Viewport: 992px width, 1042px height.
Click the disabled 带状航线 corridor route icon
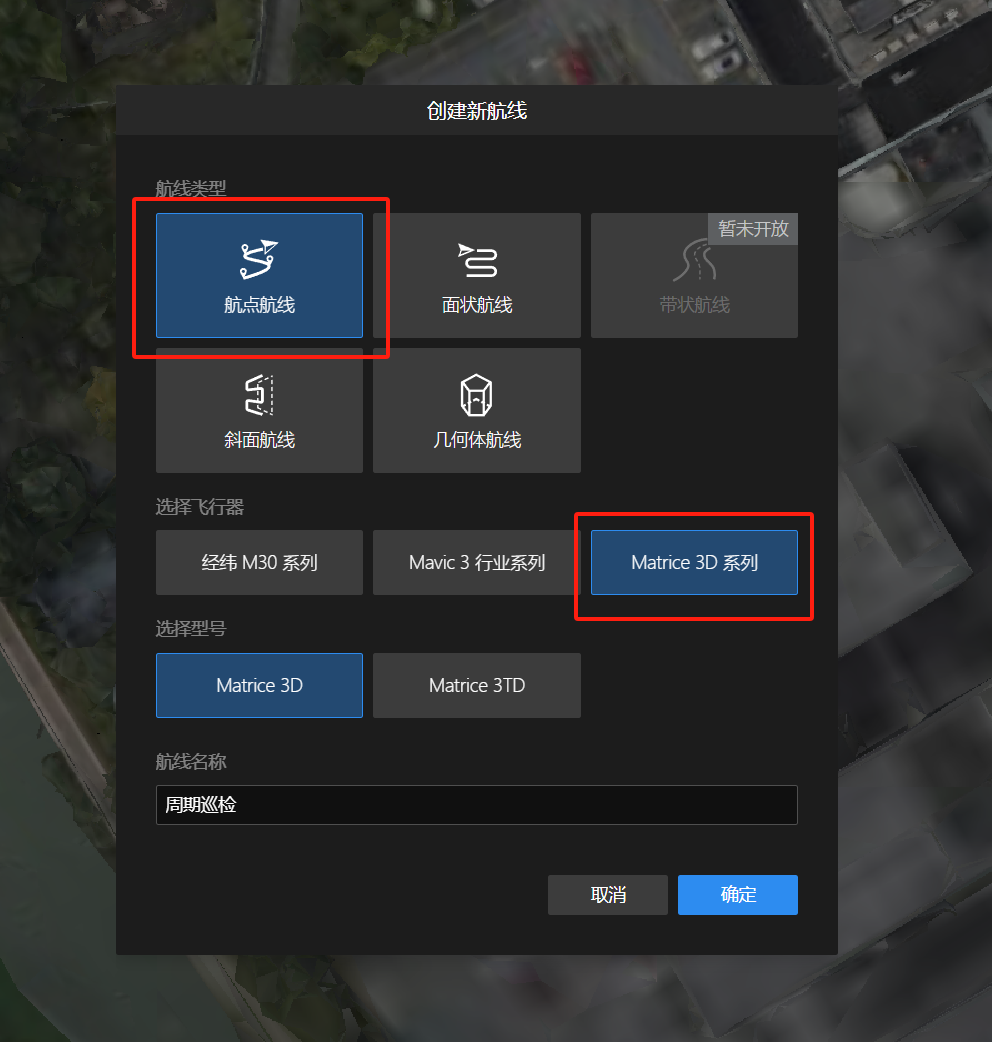point(694,260)
